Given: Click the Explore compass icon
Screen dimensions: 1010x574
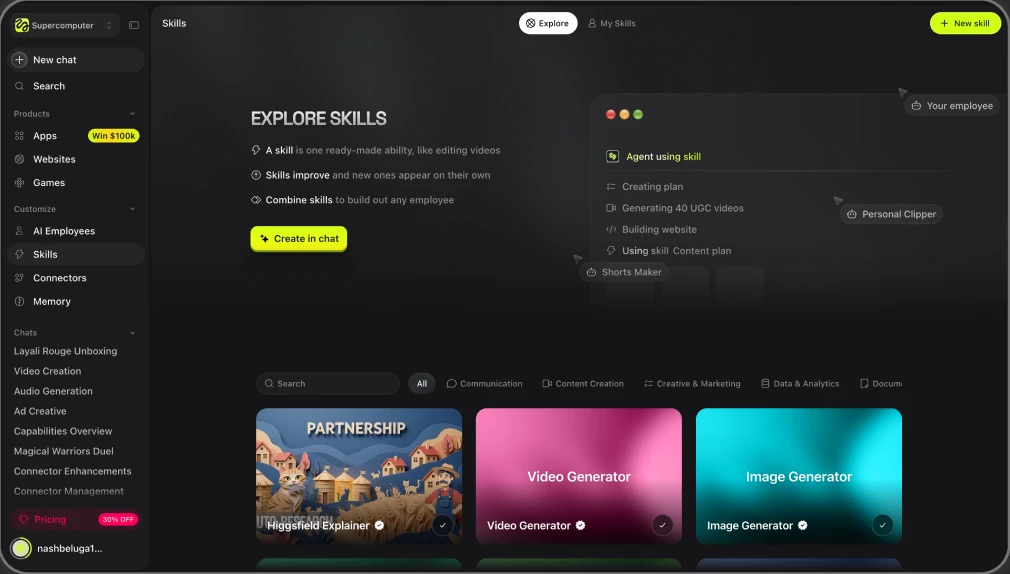Looking at the screenshot, I should point(530,23).
